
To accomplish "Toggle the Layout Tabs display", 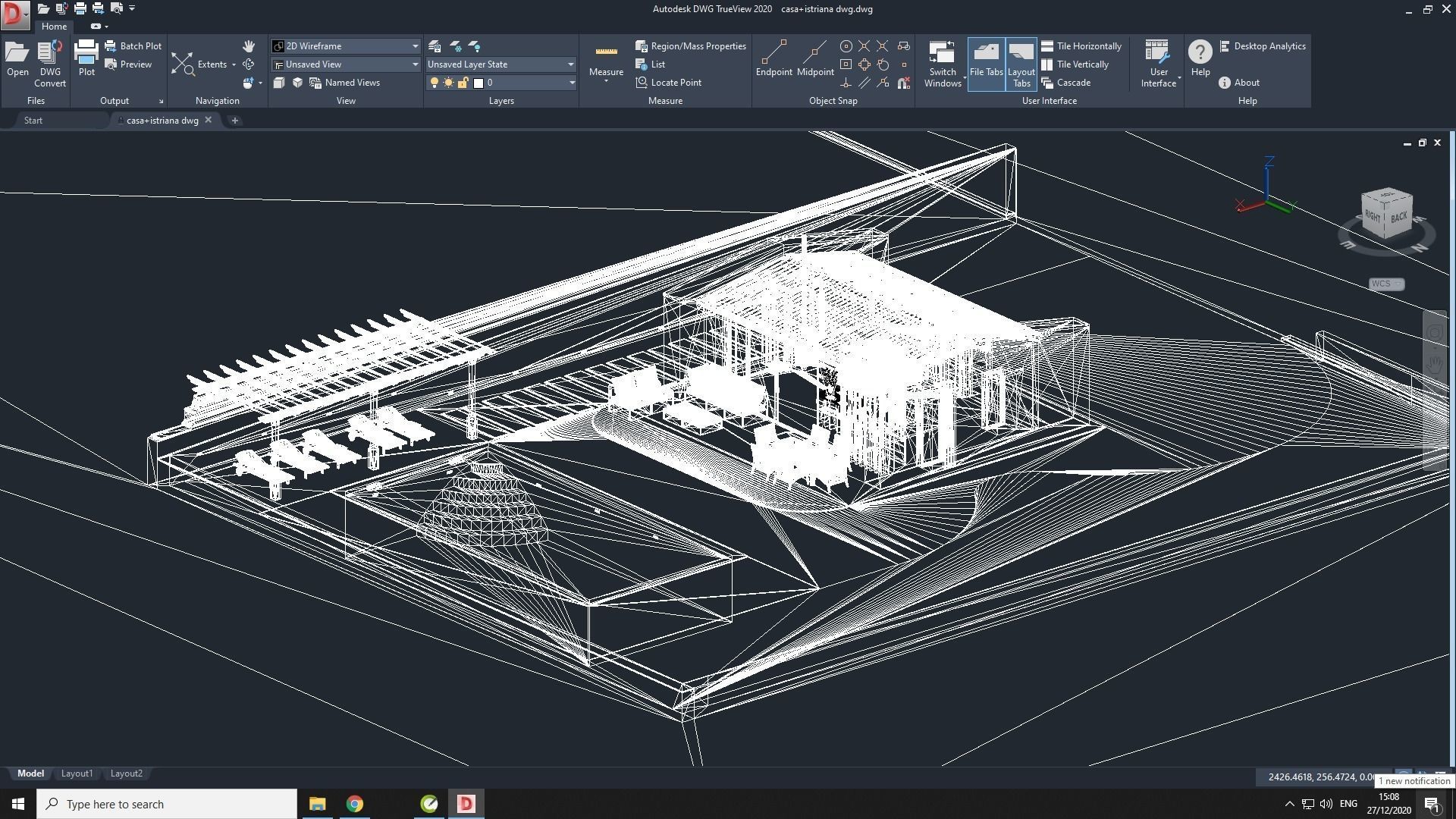I will point(1021,64).
